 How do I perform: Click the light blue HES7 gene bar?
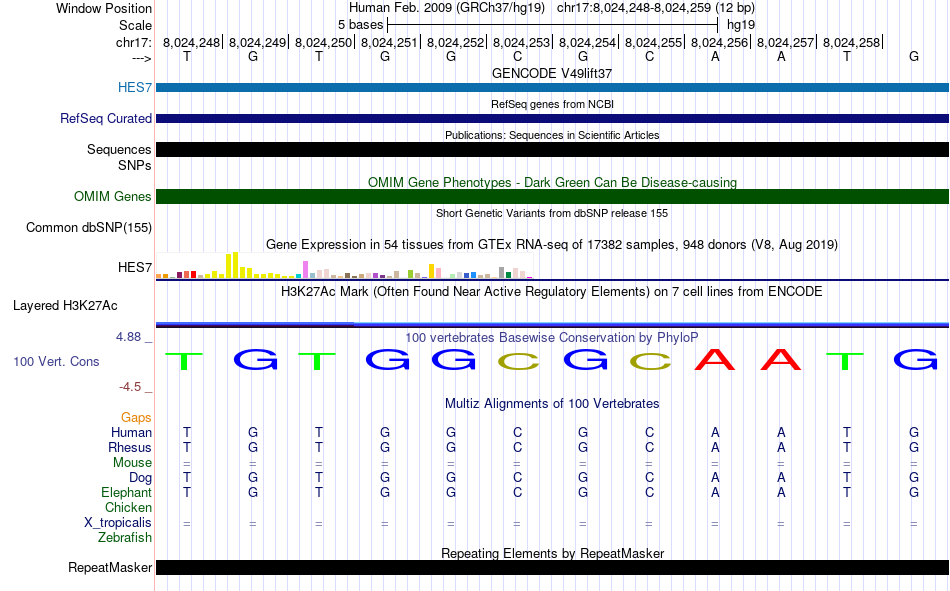tap(553, 87)
